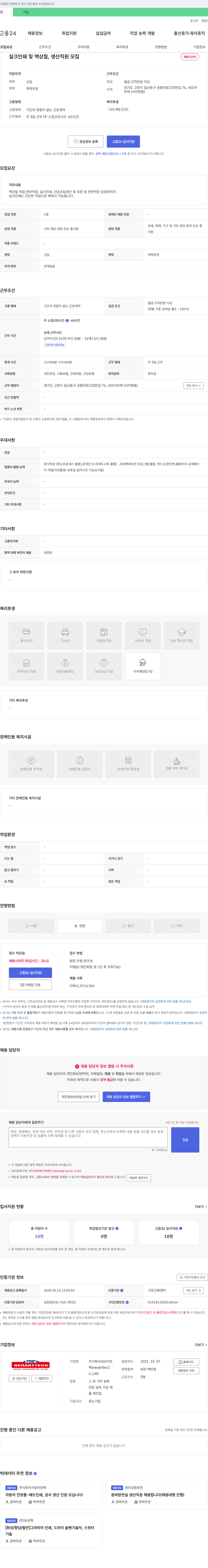This screenshot has height=1568, width=208.
Task: Click the 전송 submit button
Action: coord(185,1140)
